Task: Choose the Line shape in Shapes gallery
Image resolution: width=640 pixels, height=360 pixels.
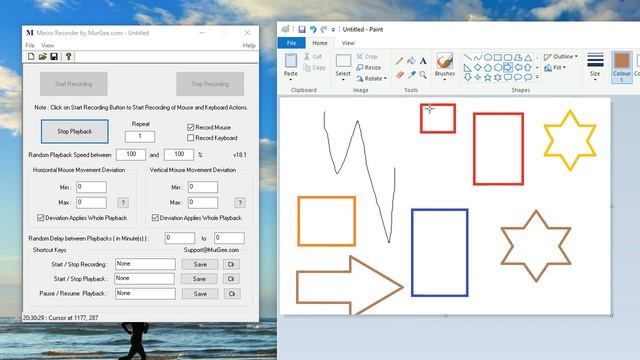Action: [468, 58]
